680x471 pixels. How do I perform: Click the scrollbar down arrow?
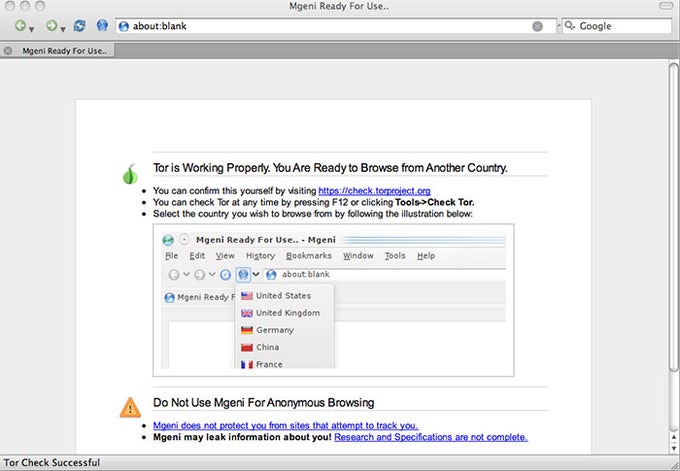tap(673, 448)
